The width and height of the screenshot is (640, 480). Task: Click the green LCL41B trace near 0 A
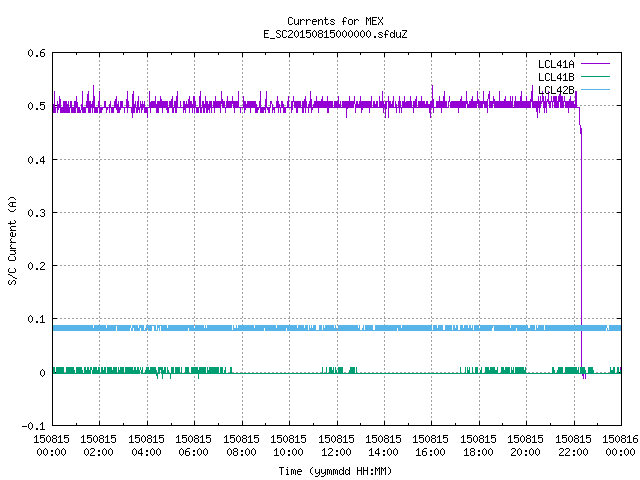337,371
